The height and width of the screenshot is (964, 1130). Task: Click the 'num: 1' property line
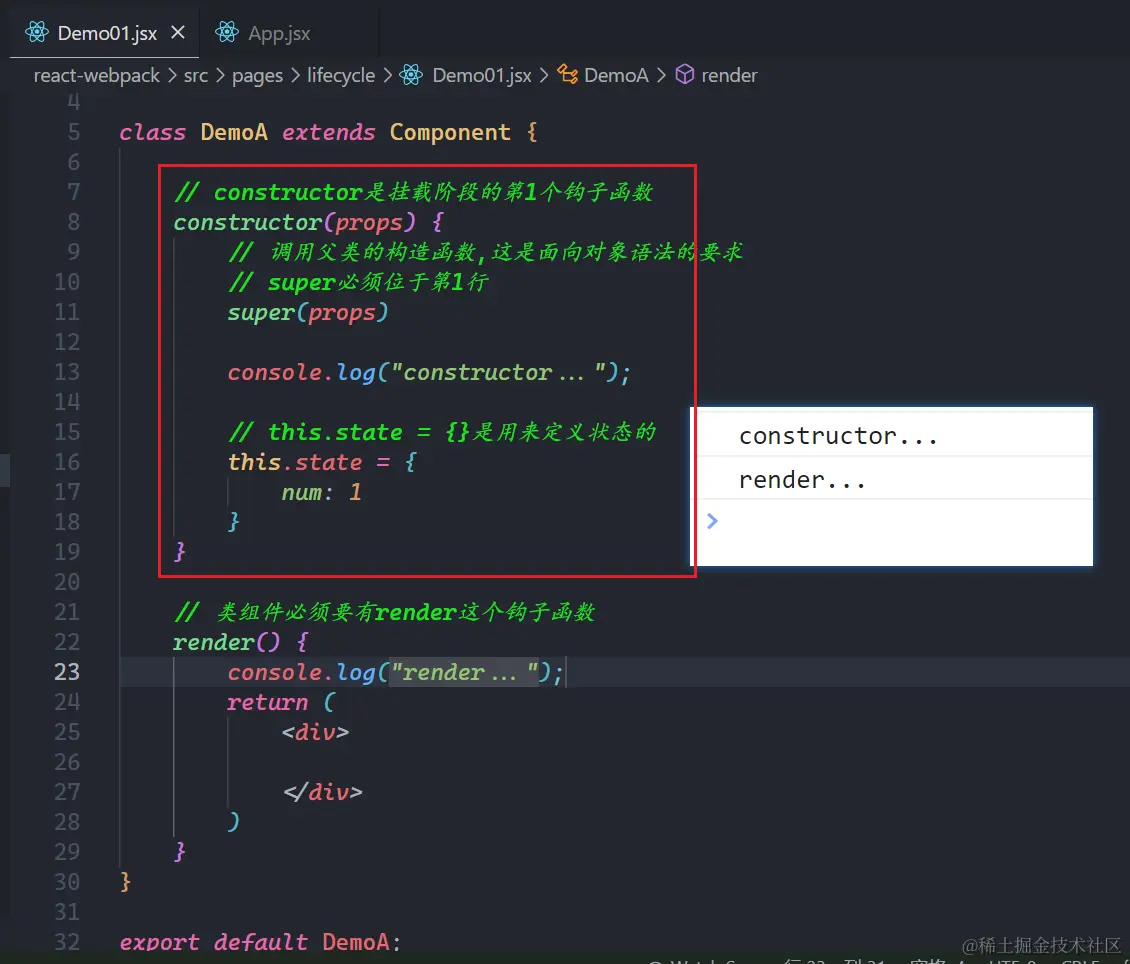tap(321, 492)
